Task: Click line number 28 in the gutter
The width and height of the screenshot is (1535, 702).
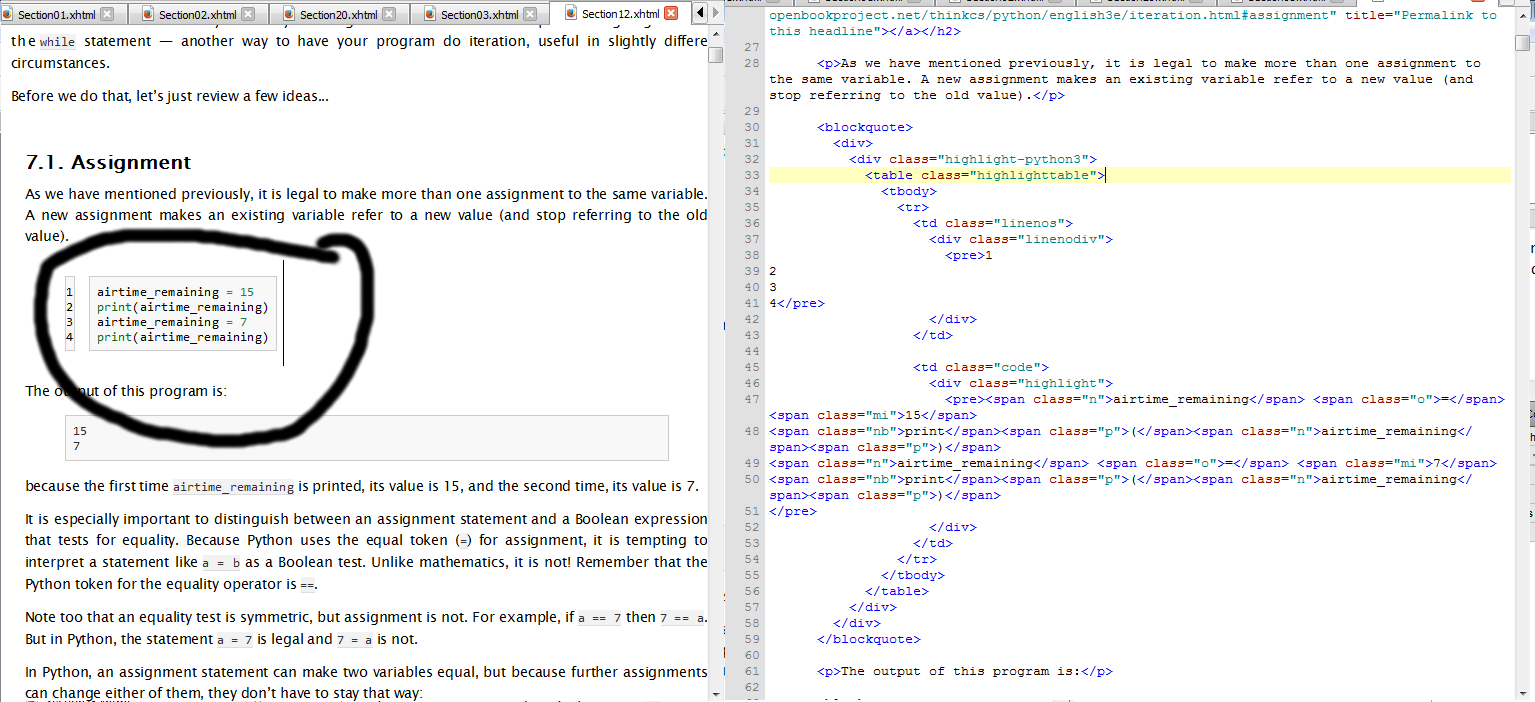Action: point(752,63)
